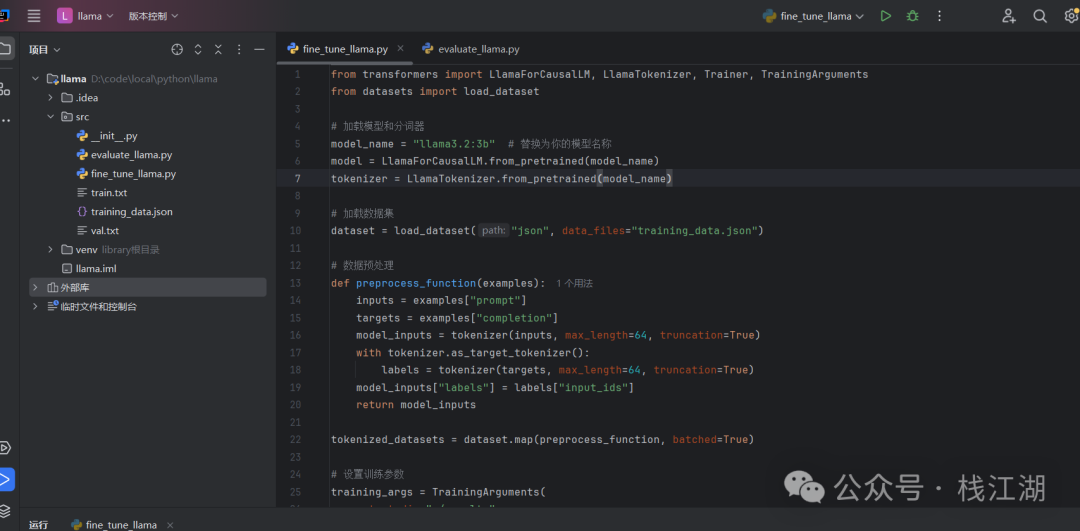Select llama.iml in project tree
Screen dimensions: 1080x531
[x=94, y=269]
